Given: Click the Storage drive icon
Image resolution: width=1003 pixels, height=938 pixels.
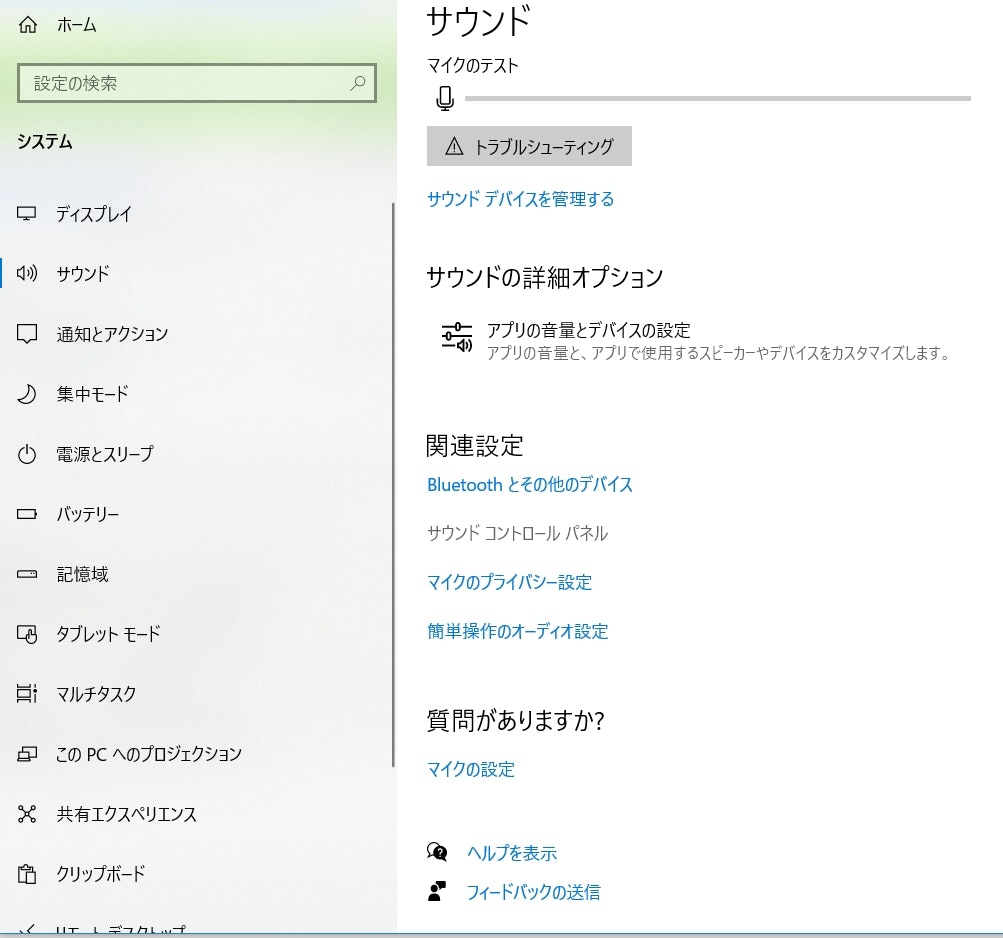Looking at the screenshot, I should pyautogui.click(x=26, y=574).
